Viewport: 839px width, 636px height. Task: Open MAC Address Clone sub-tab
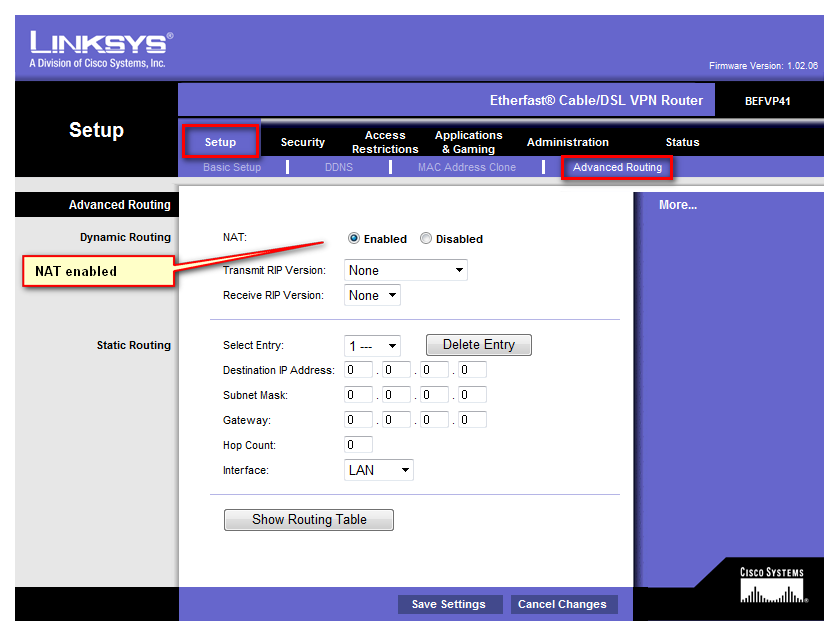466,167
